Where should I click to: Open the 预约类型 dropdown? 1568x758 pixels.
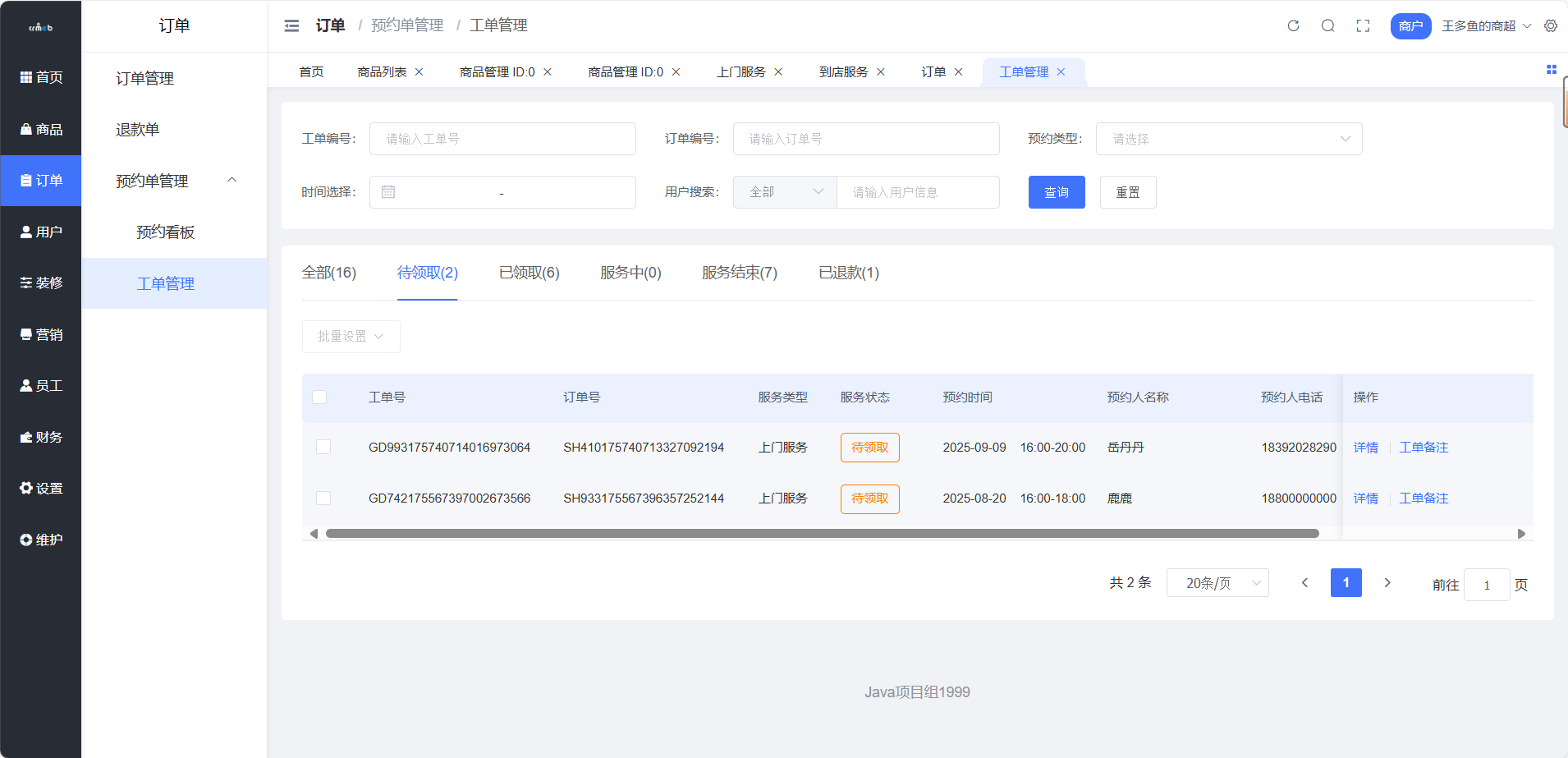pyautogui.click(x=1228, y=139)
